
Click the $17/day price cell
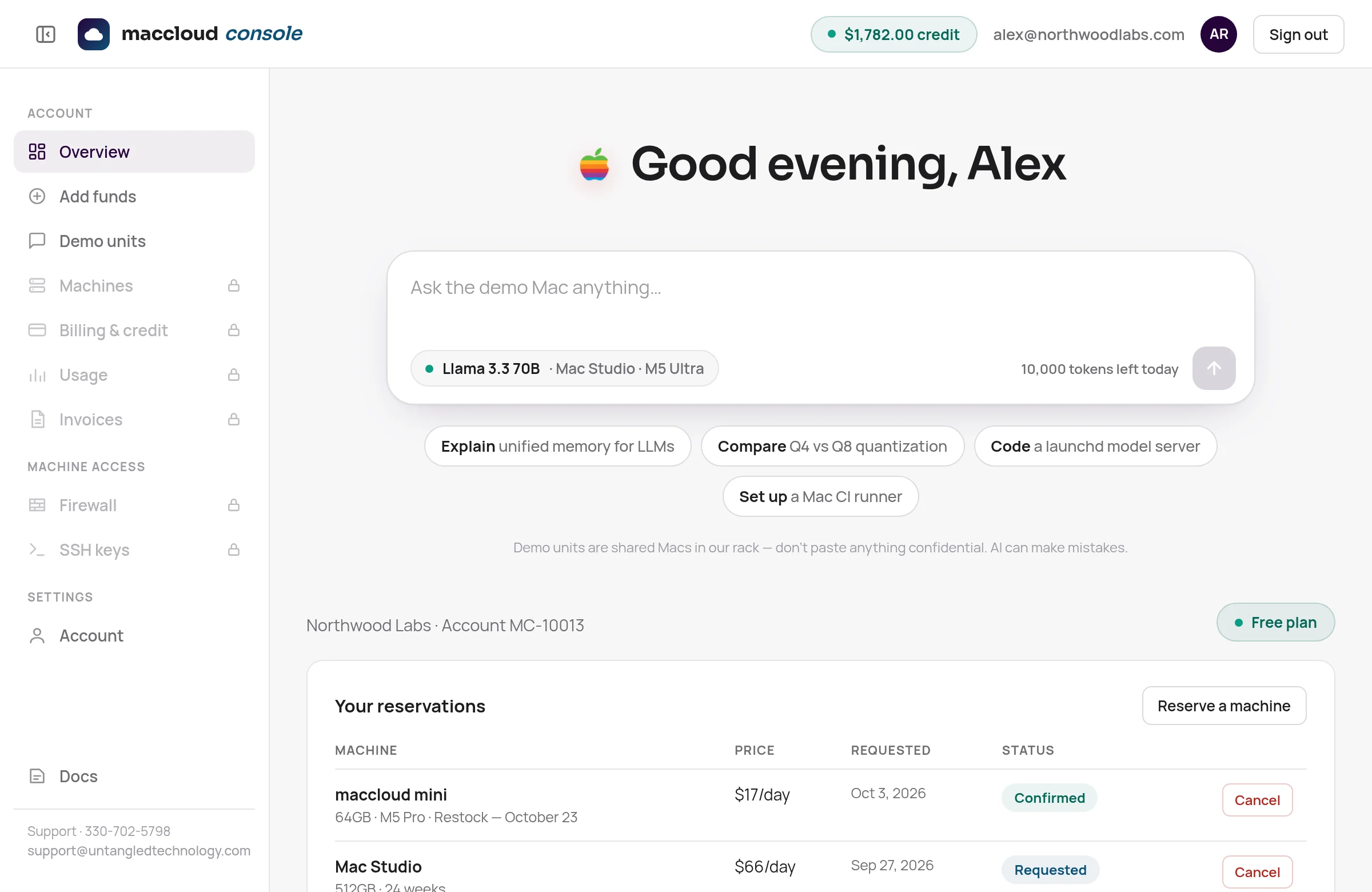[762, 795]
